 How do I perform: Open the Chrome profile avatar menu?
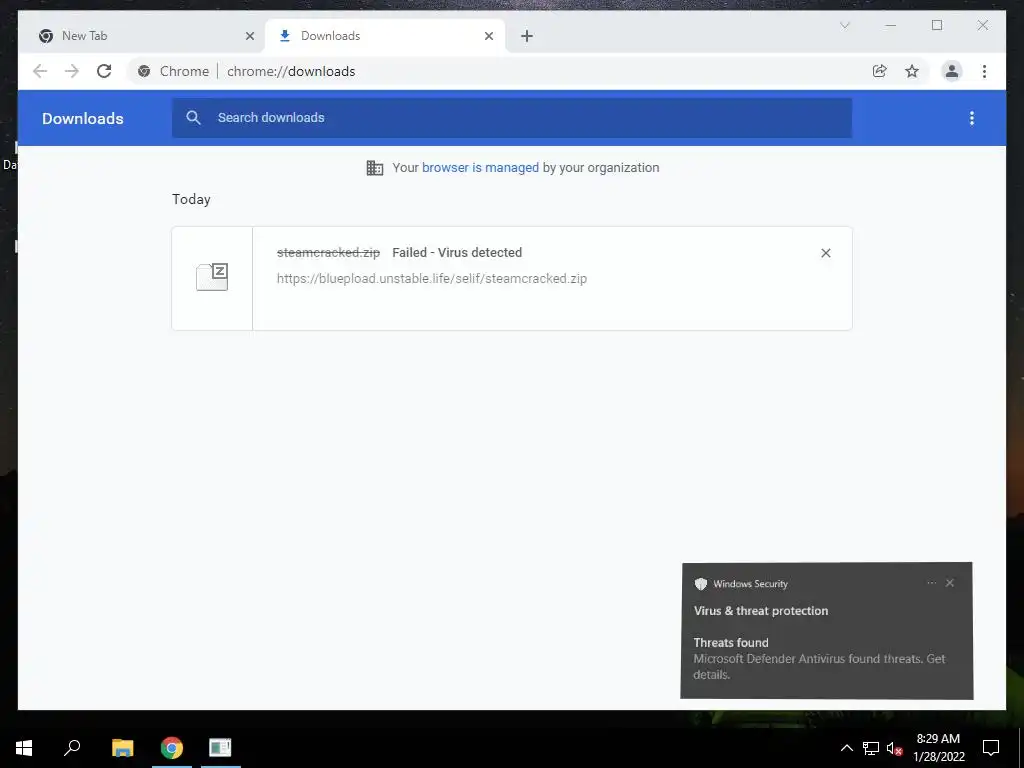952,71
